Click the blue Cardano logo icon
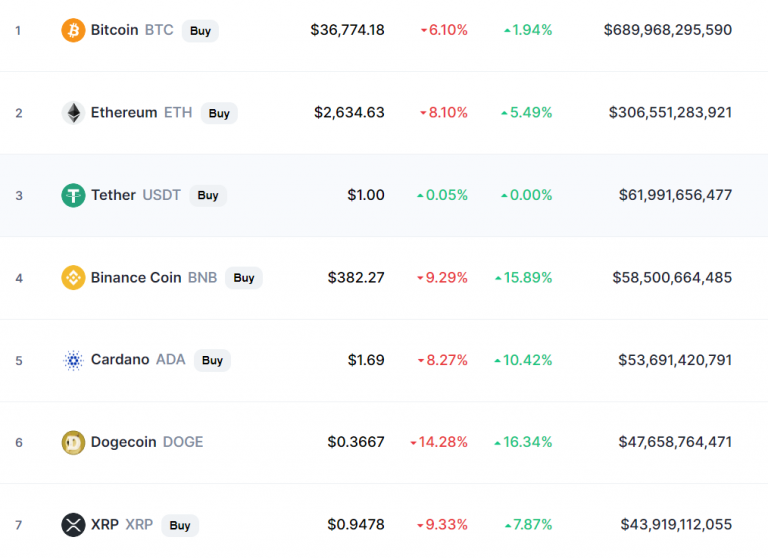This screenshot has width=768, height=559. 73,361
